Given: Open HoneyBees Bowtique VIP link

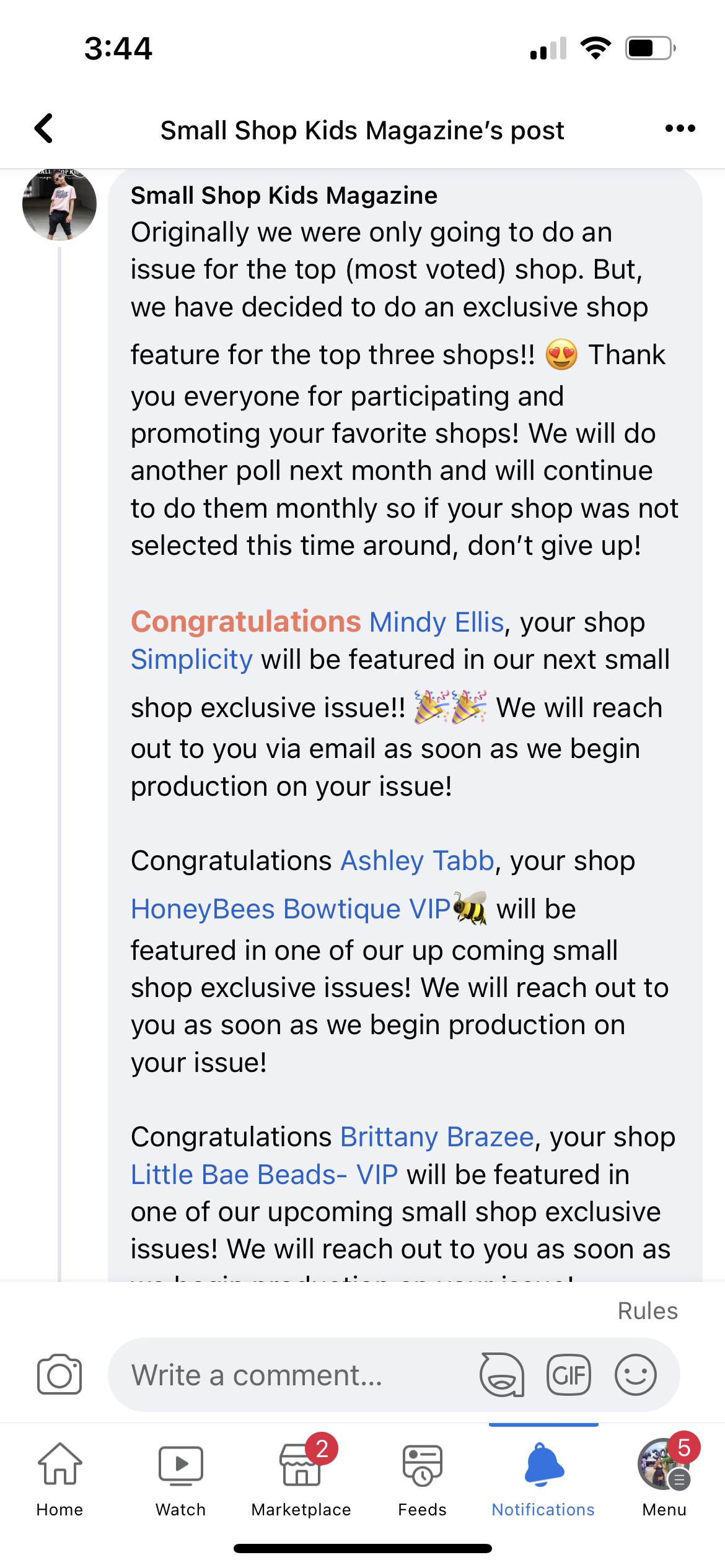Looking at the screenshot, I should [x=291, y=909].
